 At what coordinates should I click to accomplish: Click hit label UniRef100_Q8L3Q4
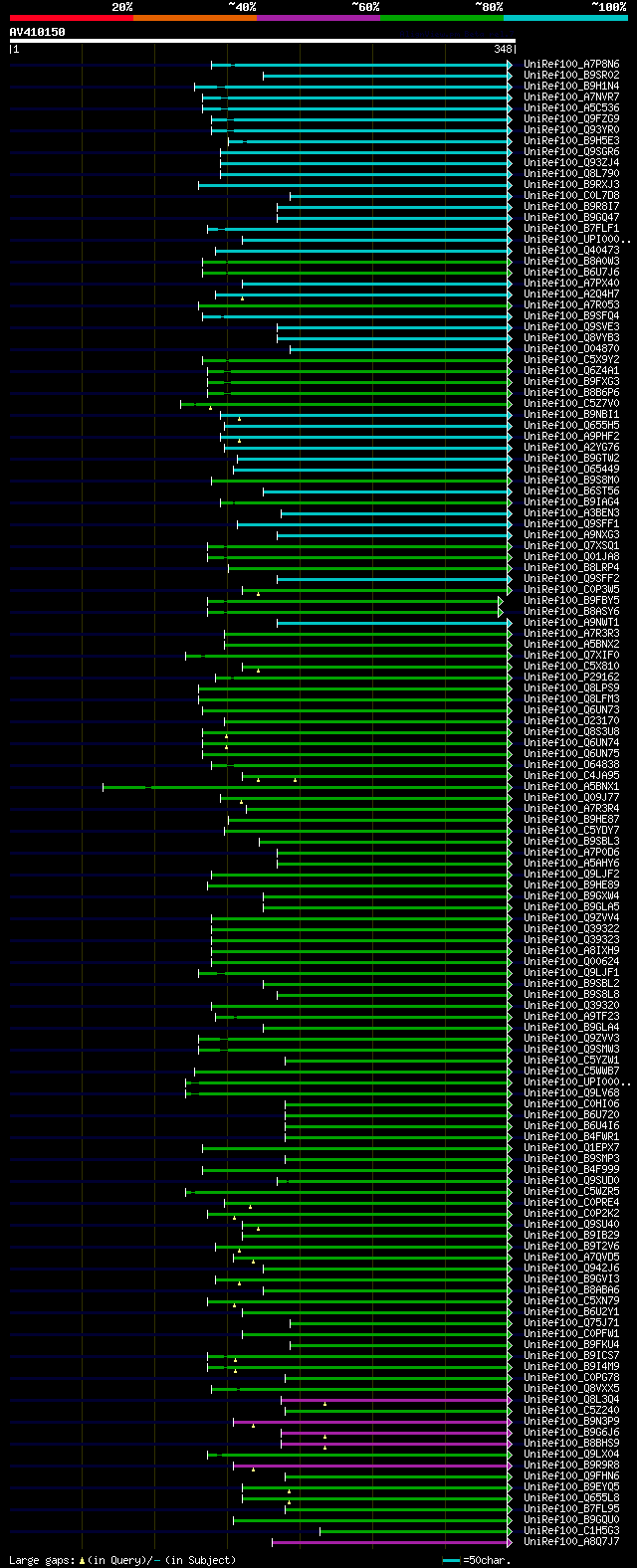[571, 1400]
